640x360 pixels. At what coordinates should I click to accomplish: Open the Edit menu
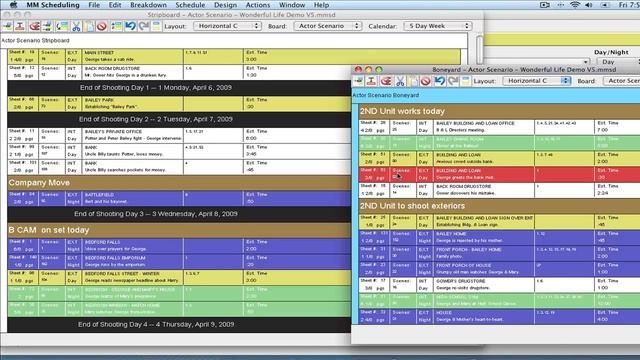pyautogui.click(x=115, y=5)
